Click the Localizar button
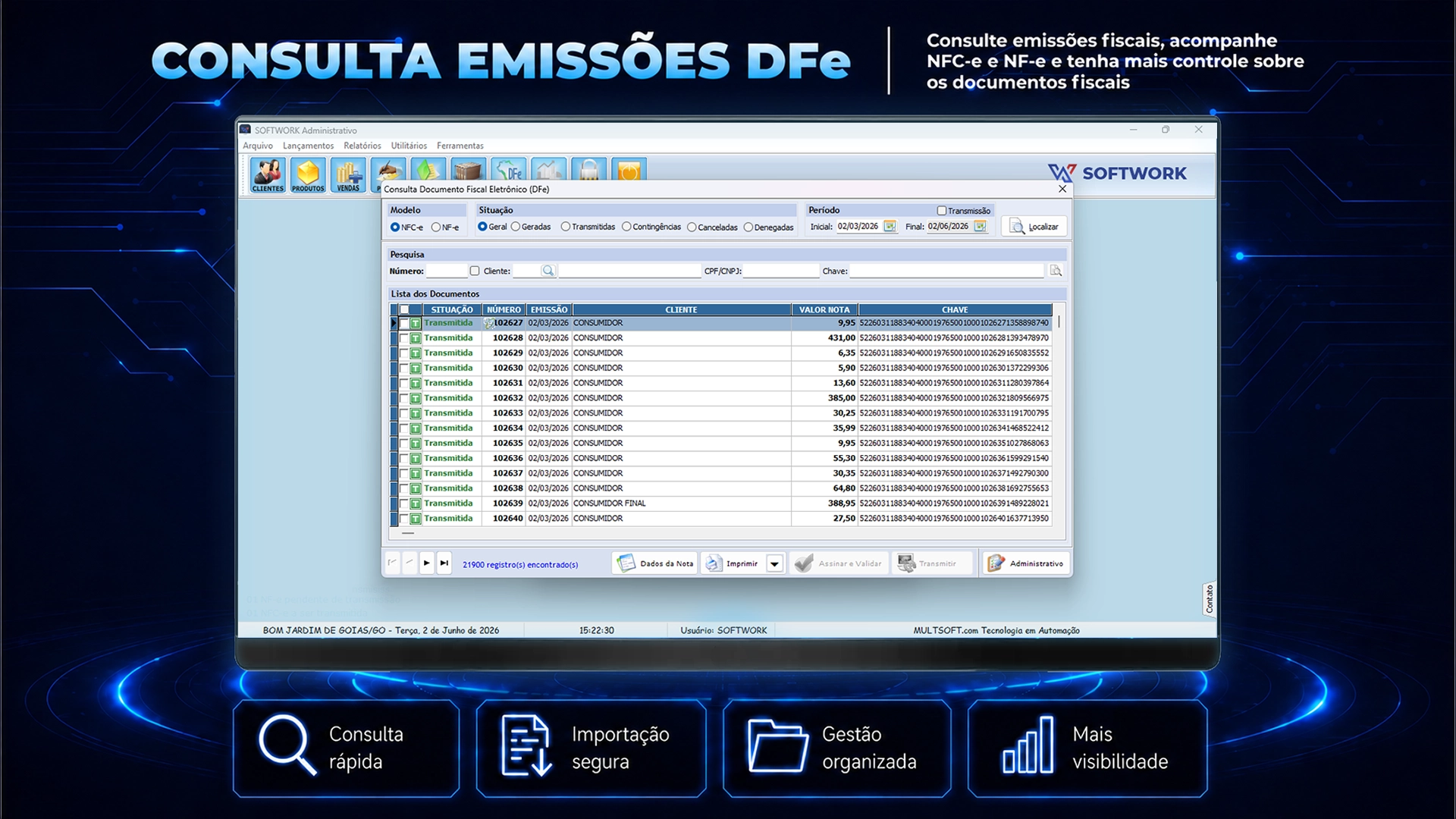The width and height of the screenshot is (1456, 819). tap(1034, 227)
